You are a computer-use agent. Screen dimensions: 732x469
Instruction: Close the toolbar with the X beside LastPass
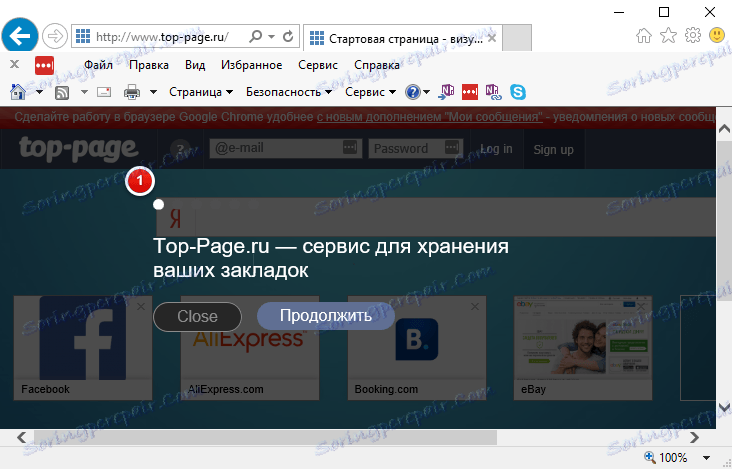14,64
